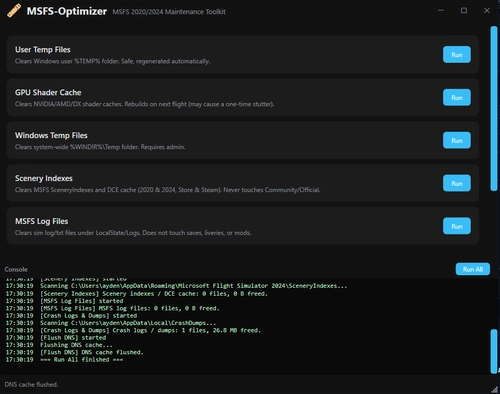Run the Scenery Indexes cleanup
The image size is (500, 394).
coord(457,183)
